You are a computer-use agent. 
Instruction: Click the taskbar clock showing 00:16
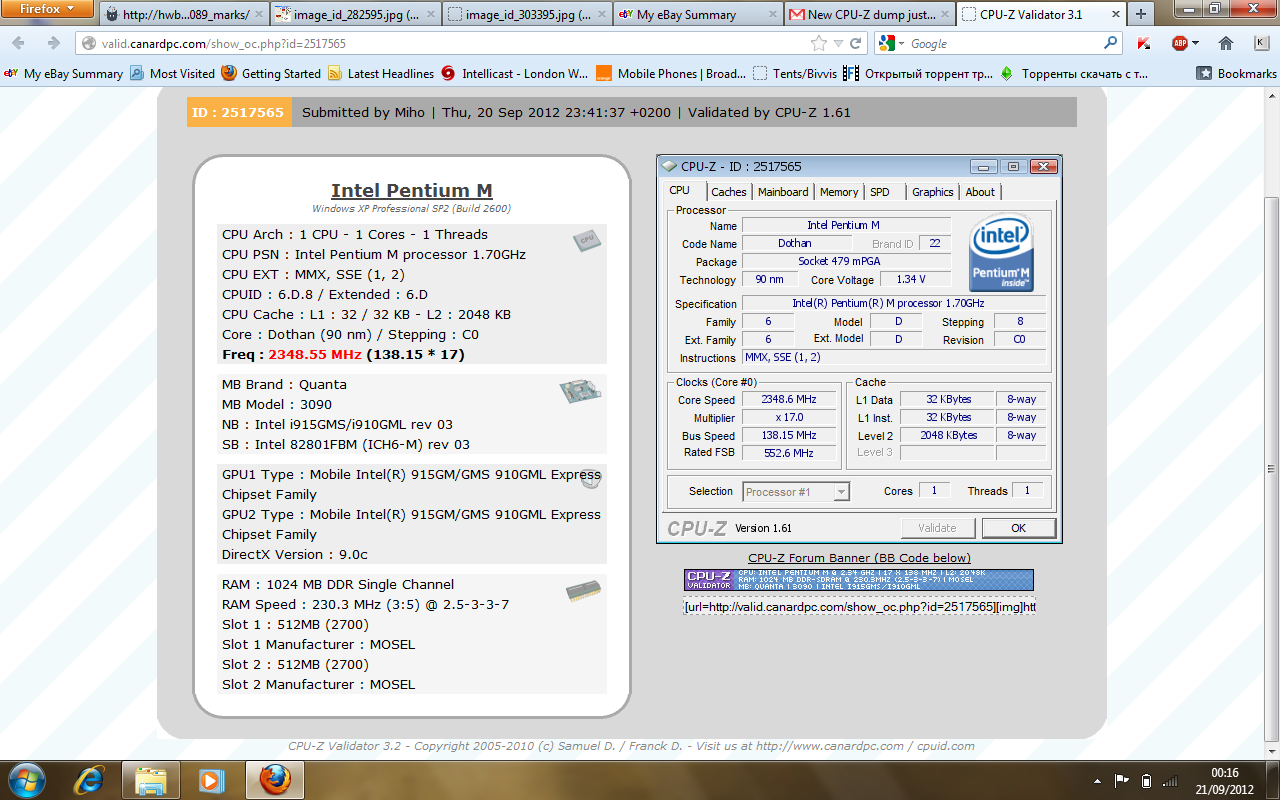(x=1225, y=780)
